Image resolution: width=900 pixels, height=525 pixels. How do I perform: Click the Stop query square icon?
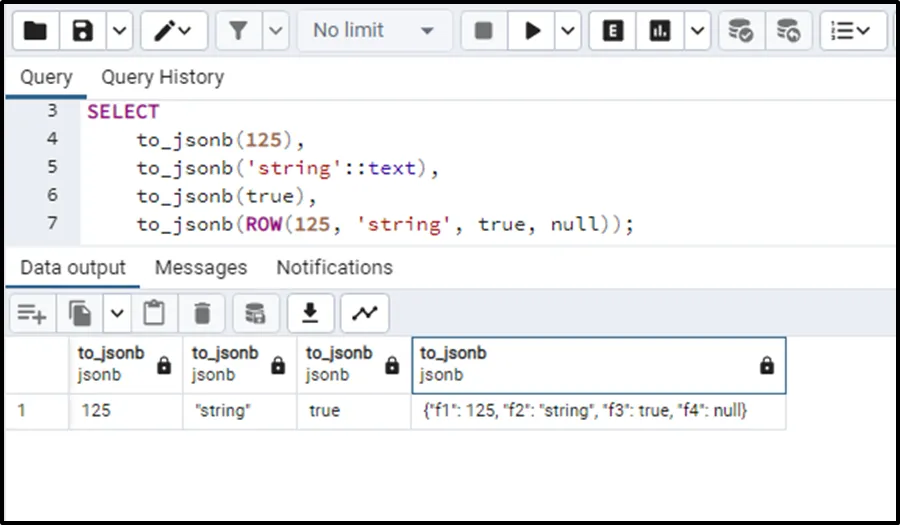point(483,31)
